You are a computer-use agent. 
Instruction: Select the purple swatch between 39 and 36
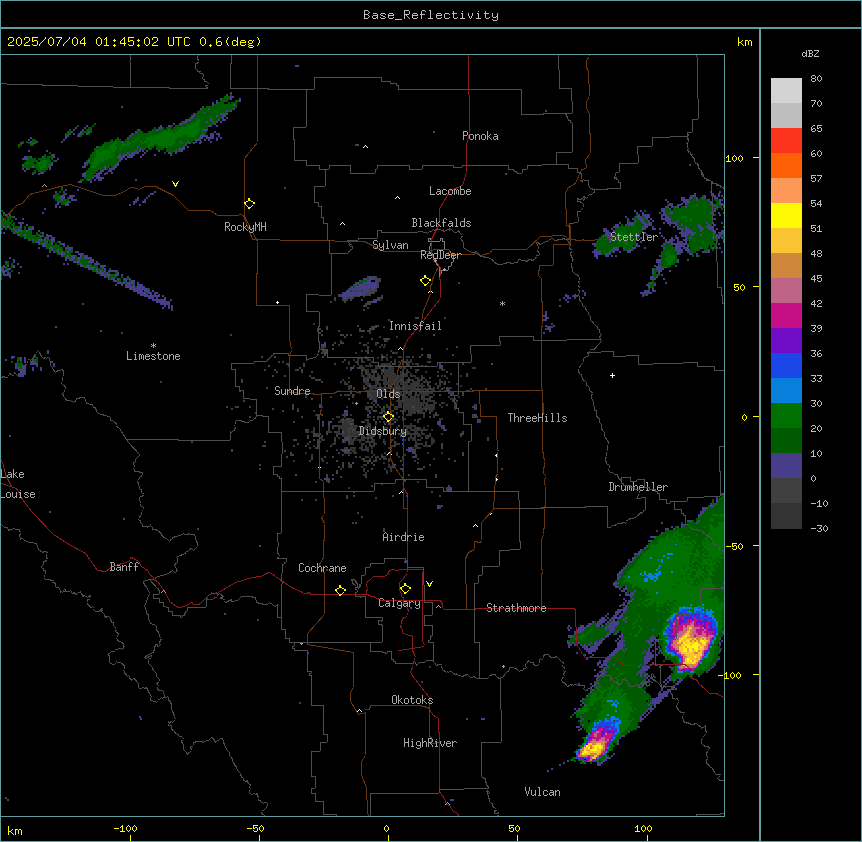tap(786, 341)
